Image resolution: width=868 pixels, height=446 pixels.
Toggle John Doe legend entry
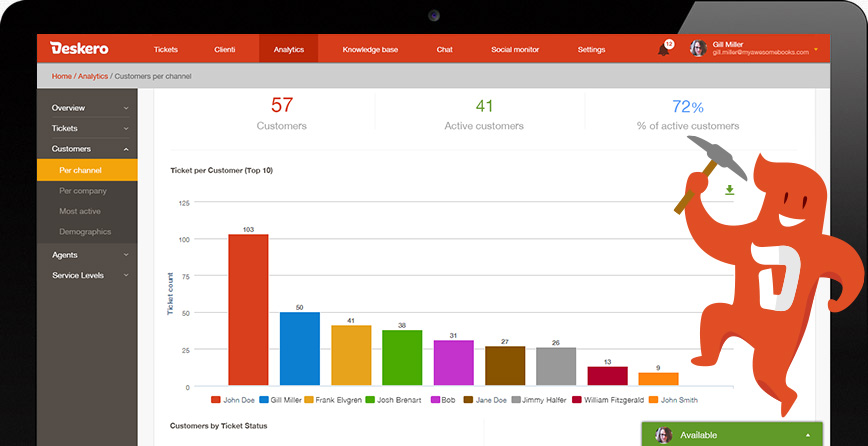(233, 400)
